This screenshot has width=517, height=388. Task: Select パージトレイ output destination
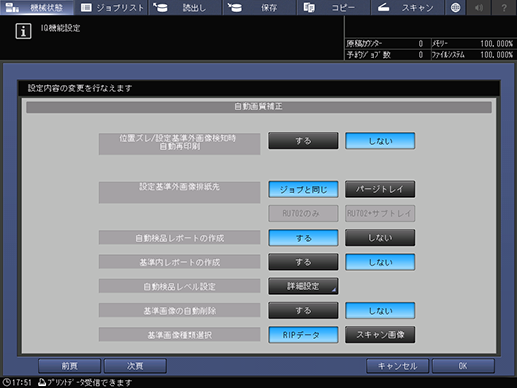[x=380, y=189]
